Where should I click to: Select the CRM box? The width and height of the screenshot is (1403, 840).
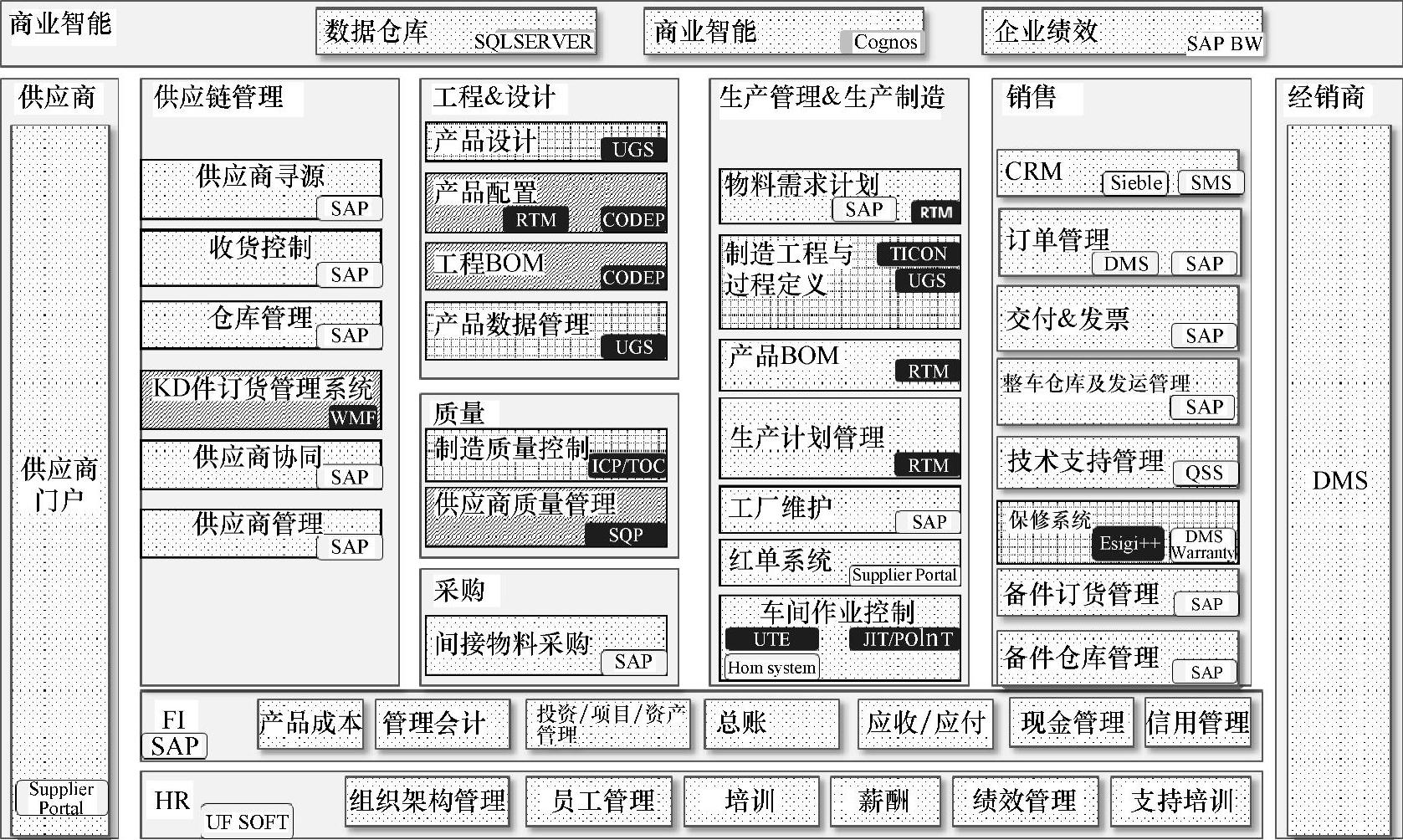[1118, 174]
